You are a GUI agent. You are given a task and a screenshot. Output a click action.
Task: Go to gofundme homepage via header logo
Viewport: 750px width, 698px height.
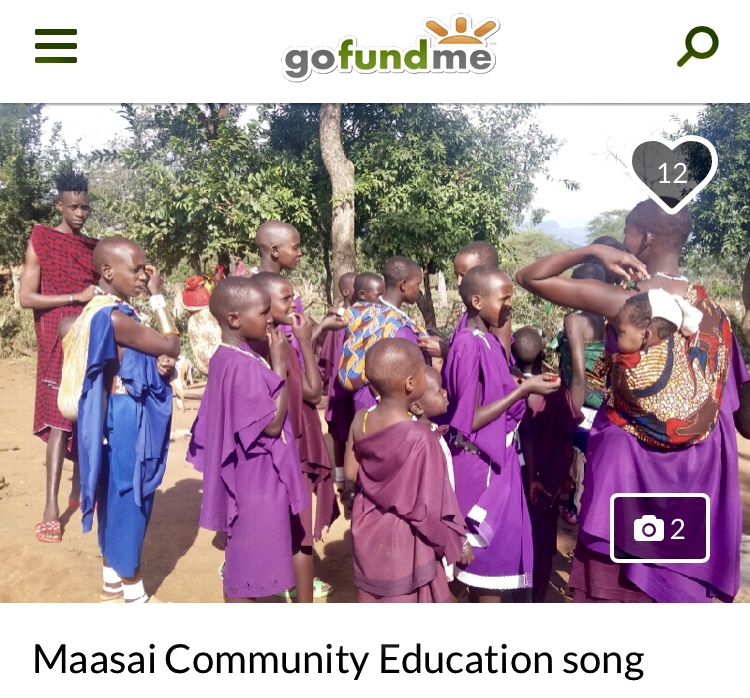tap(390, 47)
